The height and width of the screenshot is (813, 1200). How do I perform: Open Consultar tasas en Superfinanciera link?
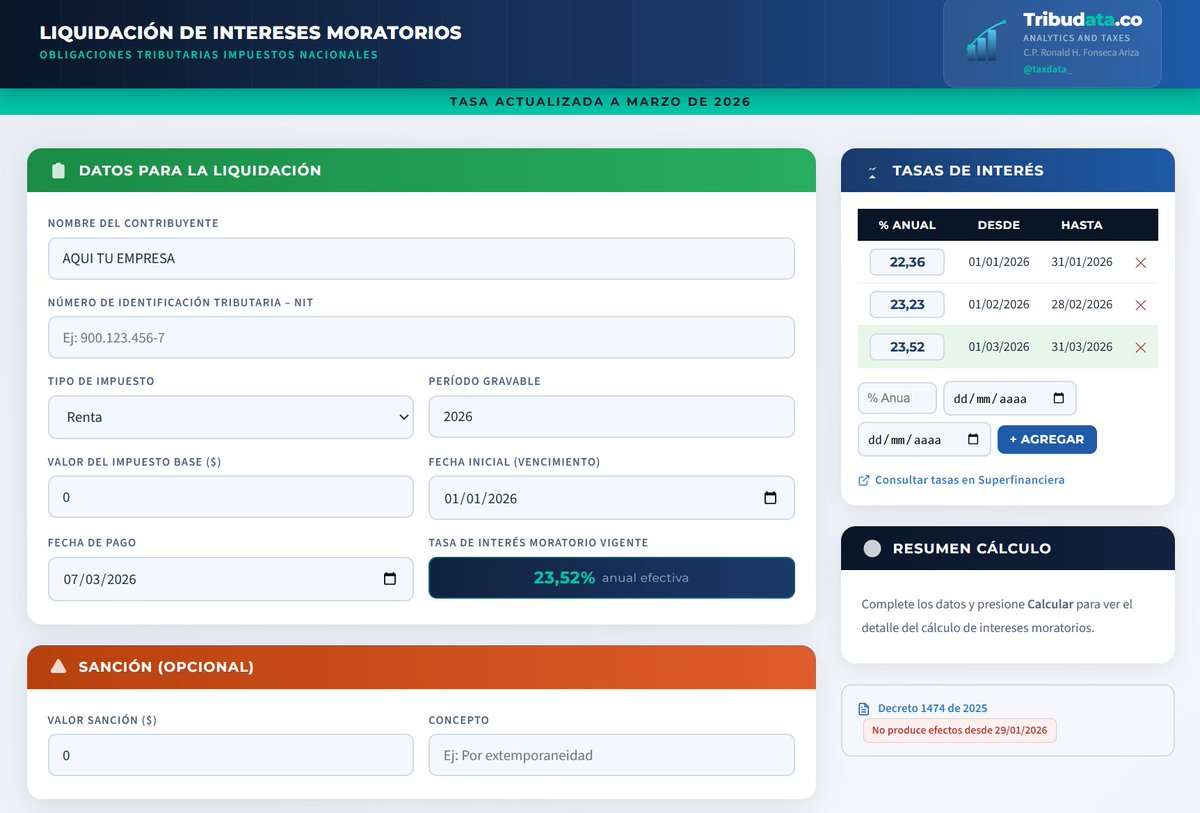click(969, 480)
